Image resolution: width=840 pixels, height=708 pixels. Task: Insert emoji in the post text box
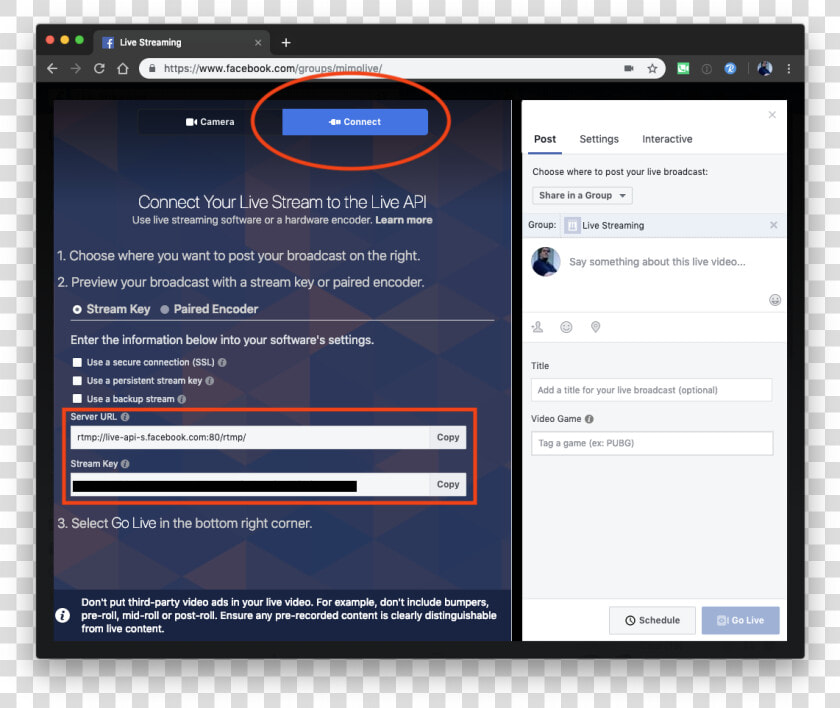pos(775,300)
